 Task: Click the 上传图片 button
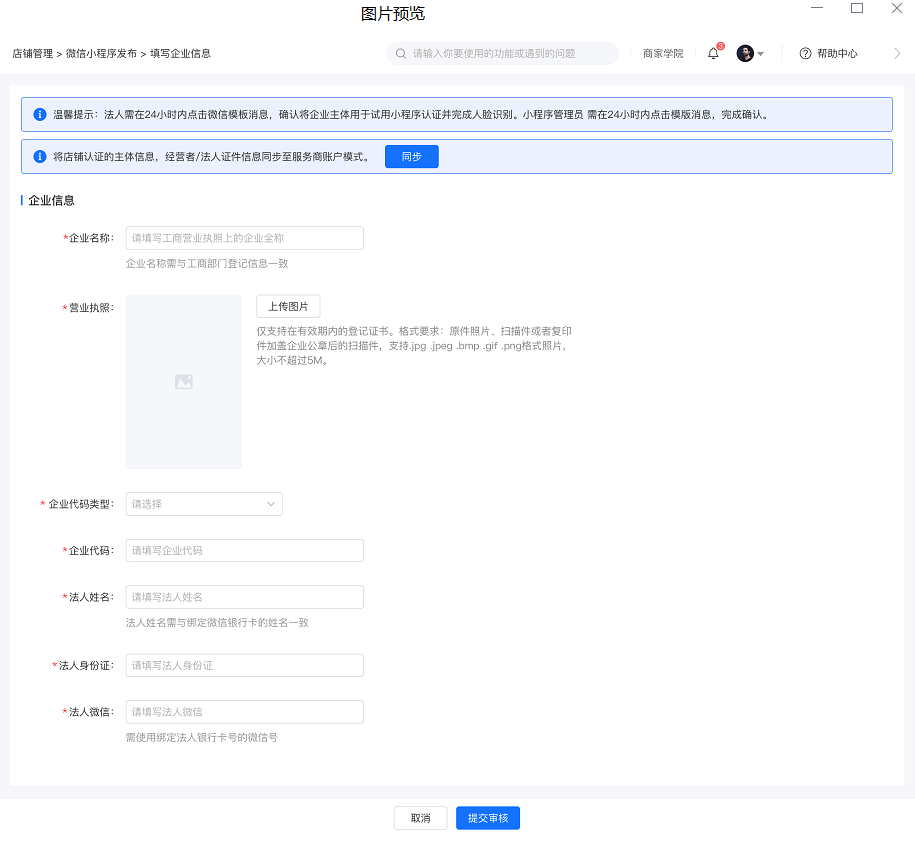coord(288,306)
